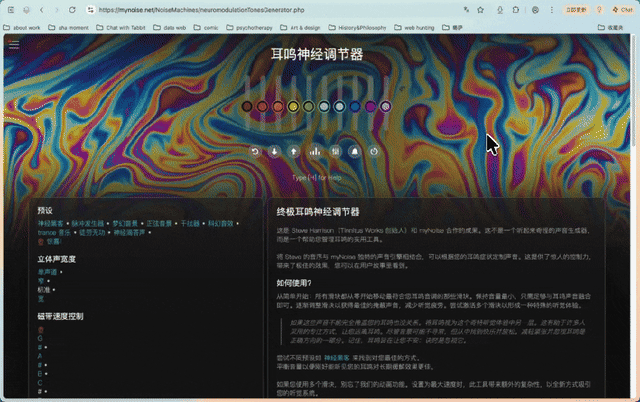
Task: Open the aha moment bookmark folder
Action: [68, 28]
